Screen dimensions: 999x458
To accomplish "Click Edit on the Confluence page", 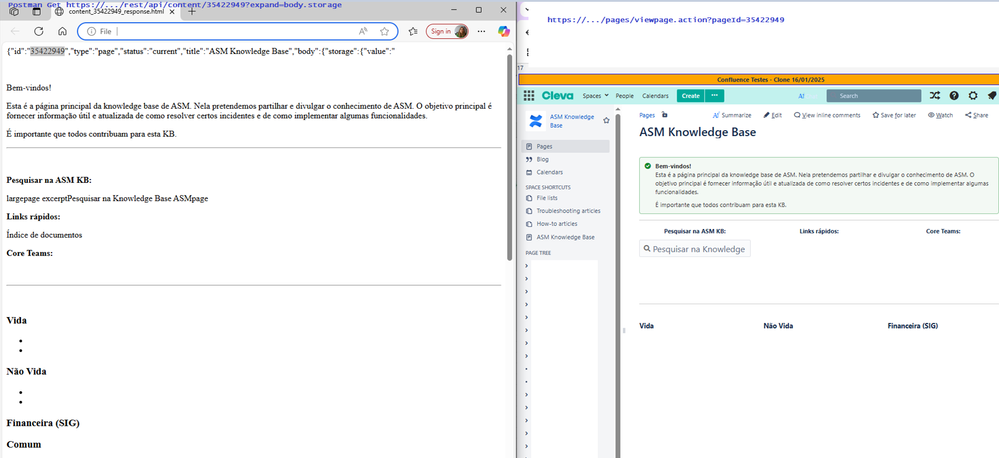I will [x=773, y=115].
